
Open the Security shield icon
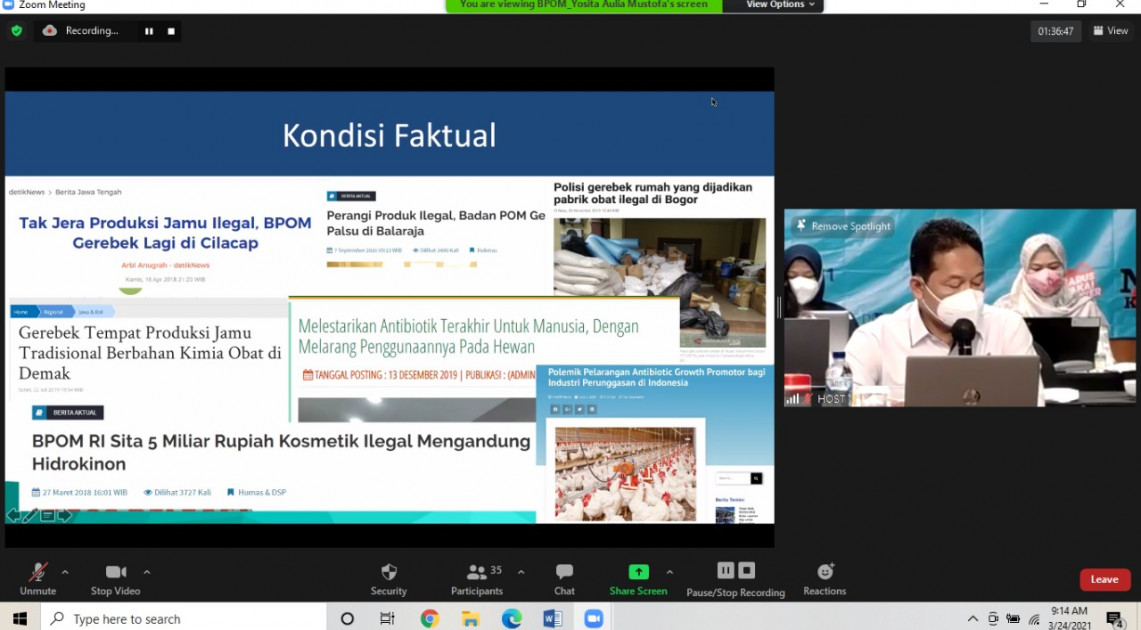pos(389,573)
